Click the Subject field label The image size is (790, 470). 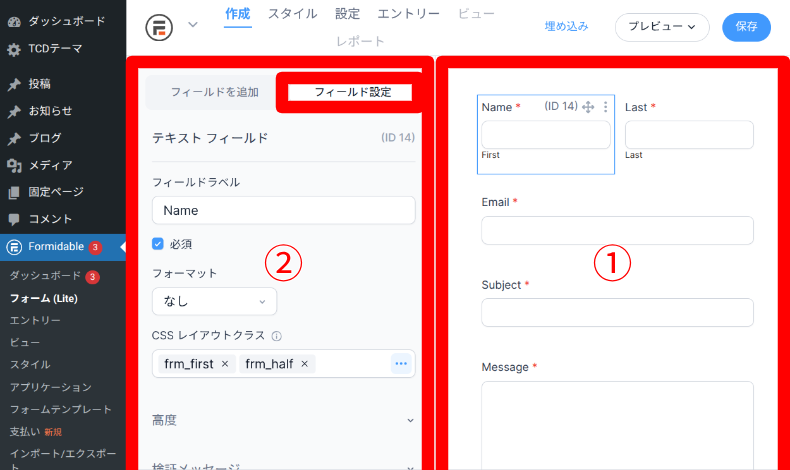[x=501, y=285]
